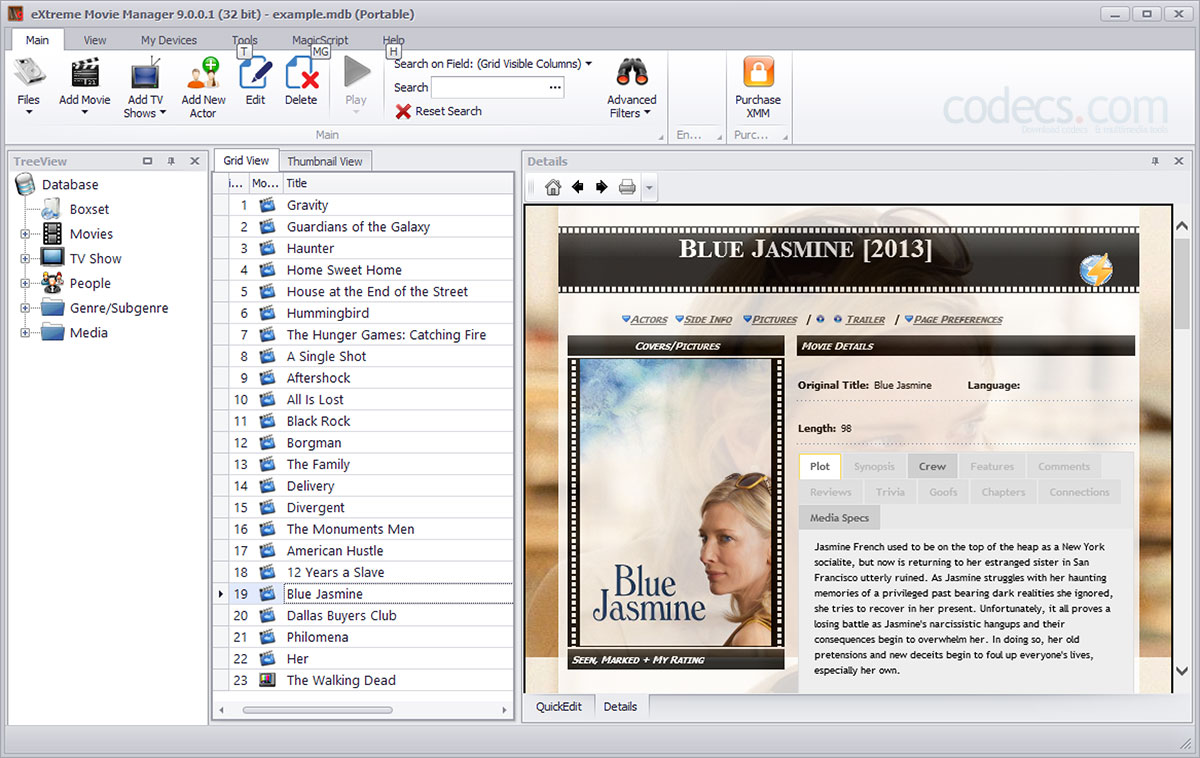Click the Reset Search red X
The height and width of the screenshot is (758, 1200).
[x=403, y=111]
